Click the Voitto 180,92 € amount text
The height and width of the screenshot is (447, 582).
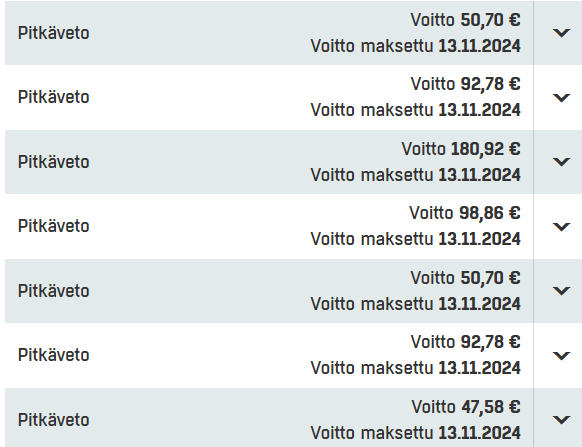[x=461, y=149]
